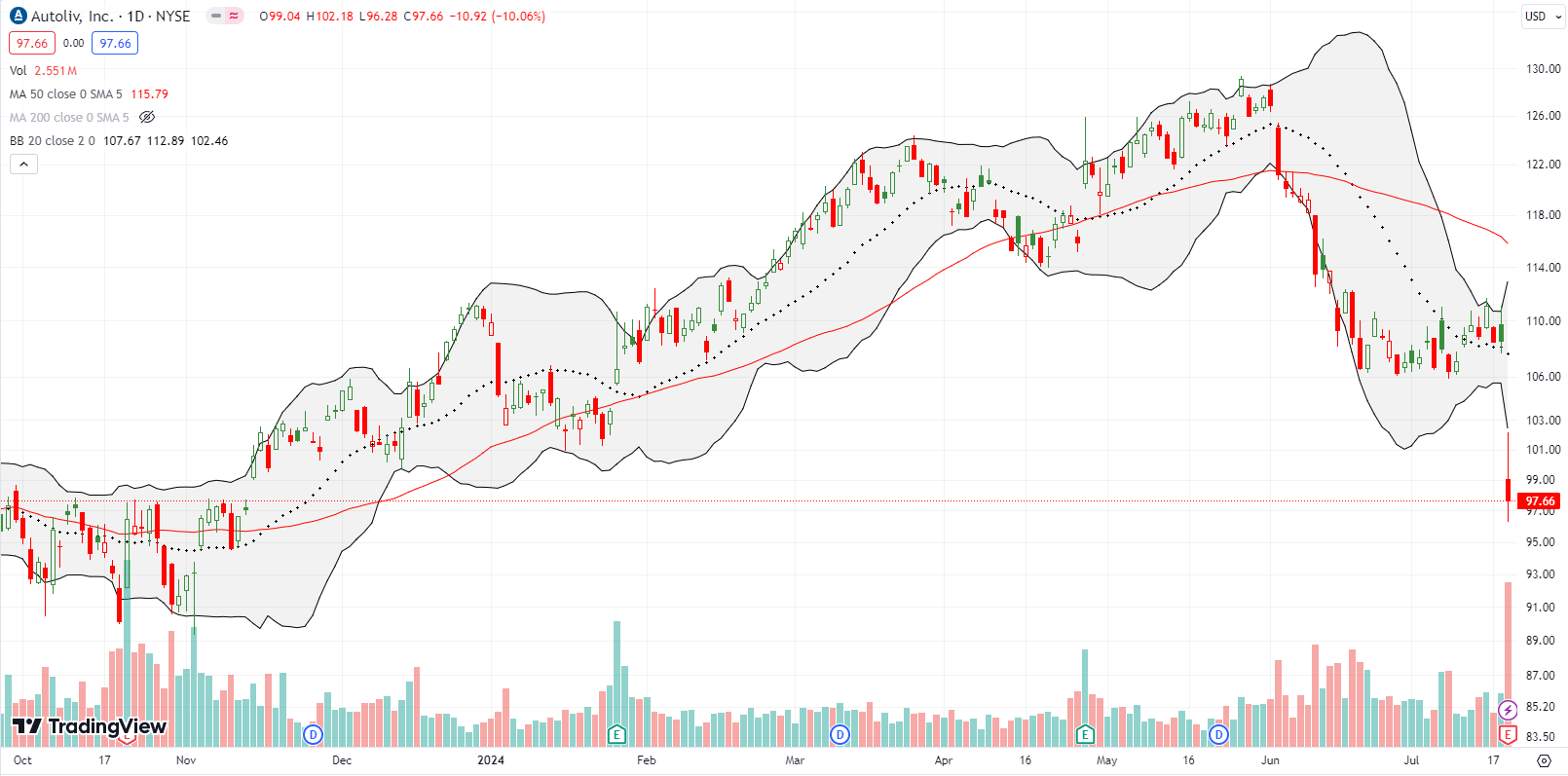Screen dimensions: 1568x776
Task: Click the Jul date axis label
Action: [1411, 760]
